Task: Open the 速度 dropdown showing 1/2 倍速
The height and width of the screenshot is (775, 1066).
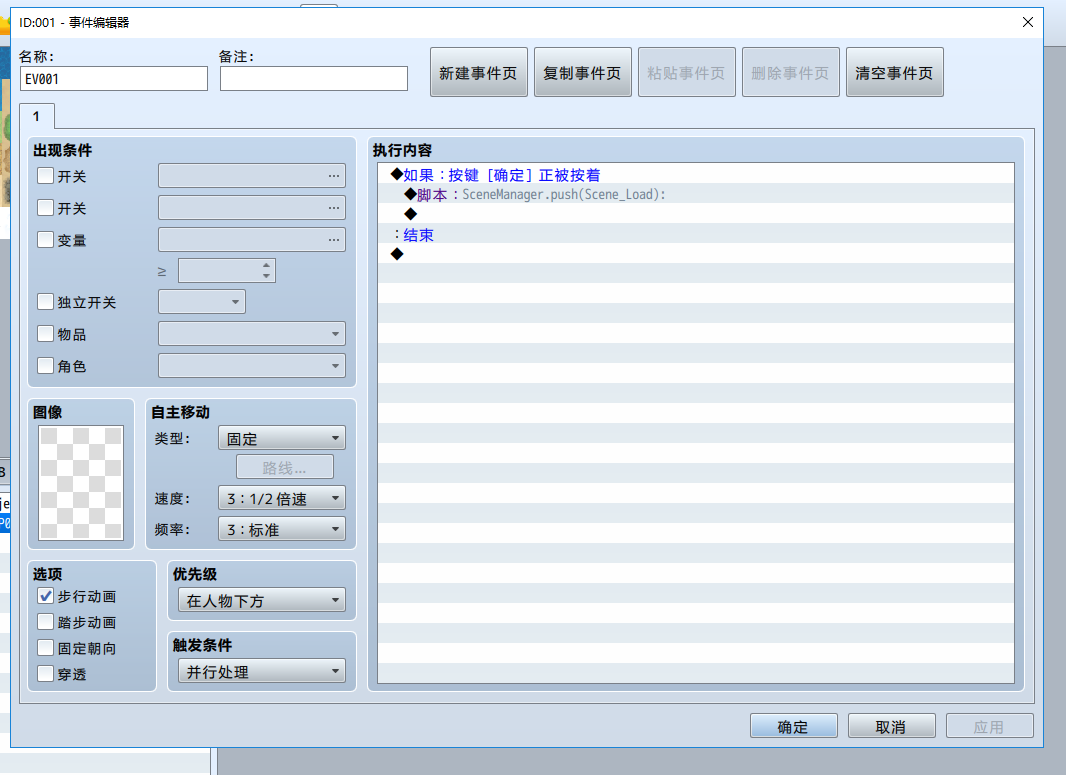Action: pos(281,498)
